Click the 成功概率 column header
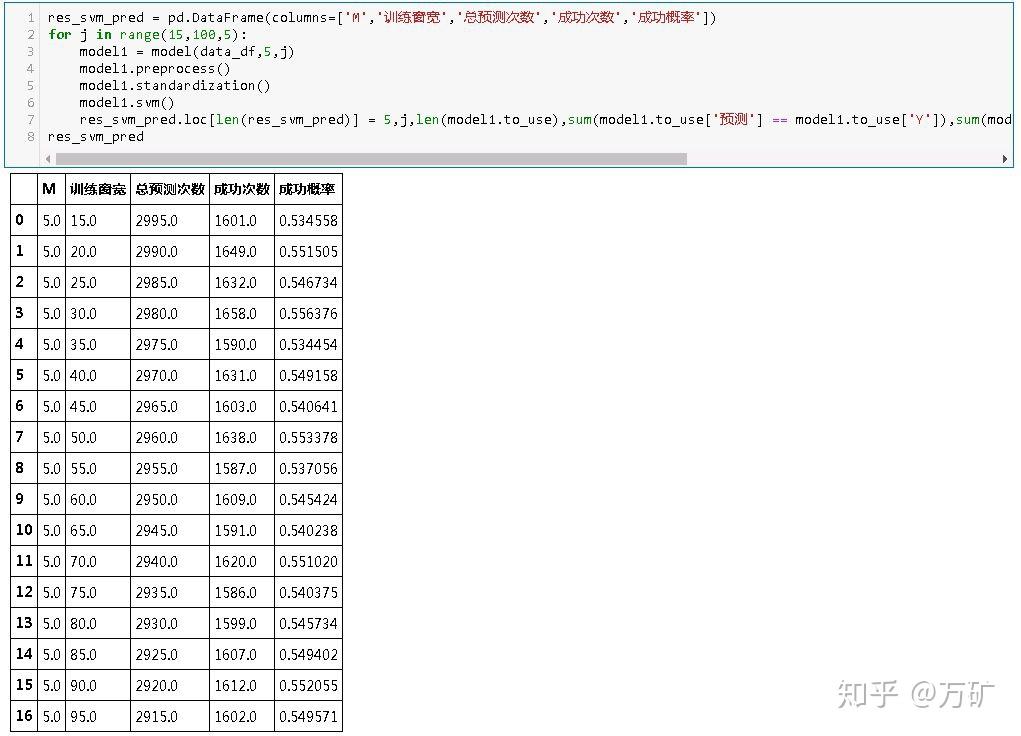 click(x=308, y=190)
